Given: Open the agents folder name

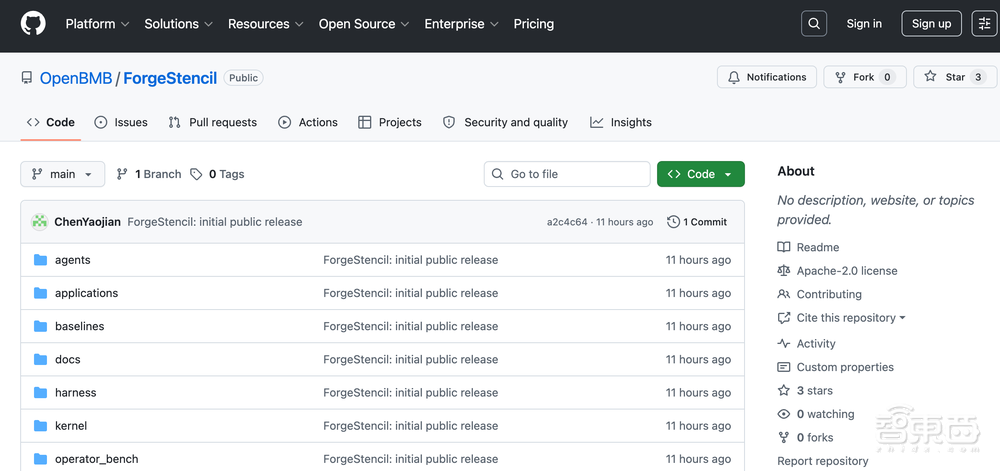Looking at the screenshot, I should [x=73, y=260].
